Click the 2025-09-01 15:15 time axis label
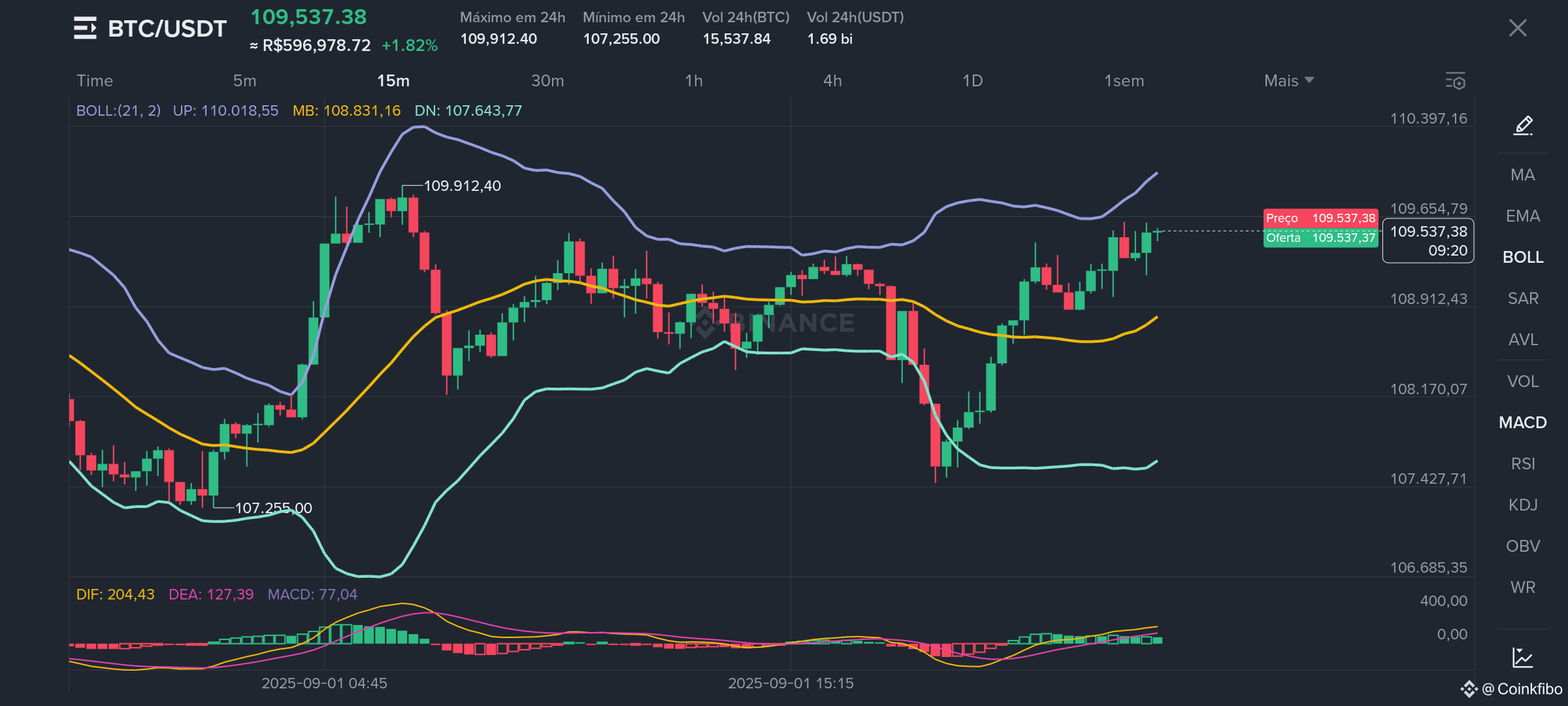Viewport: 1568px width, 706px height. [x=791, y=683]
